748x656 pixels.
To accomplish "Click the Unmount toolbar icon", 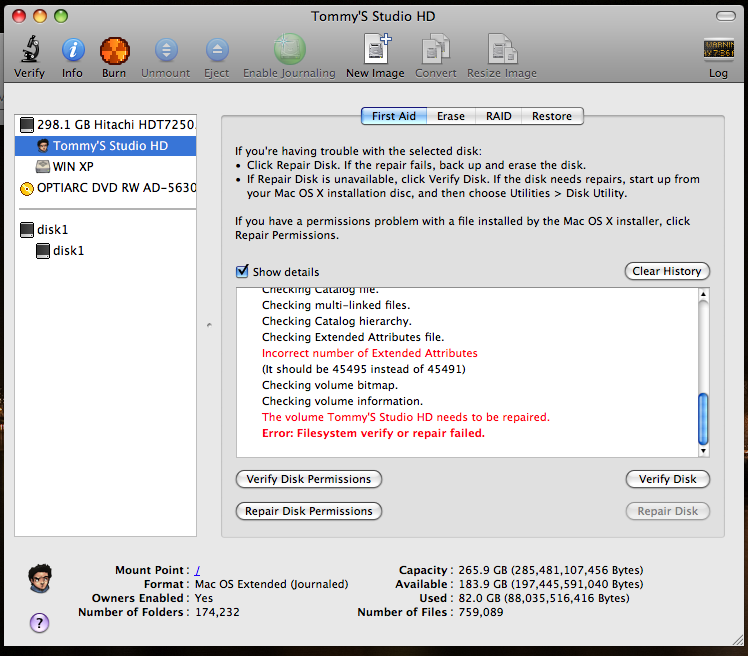I will [166, 49].
